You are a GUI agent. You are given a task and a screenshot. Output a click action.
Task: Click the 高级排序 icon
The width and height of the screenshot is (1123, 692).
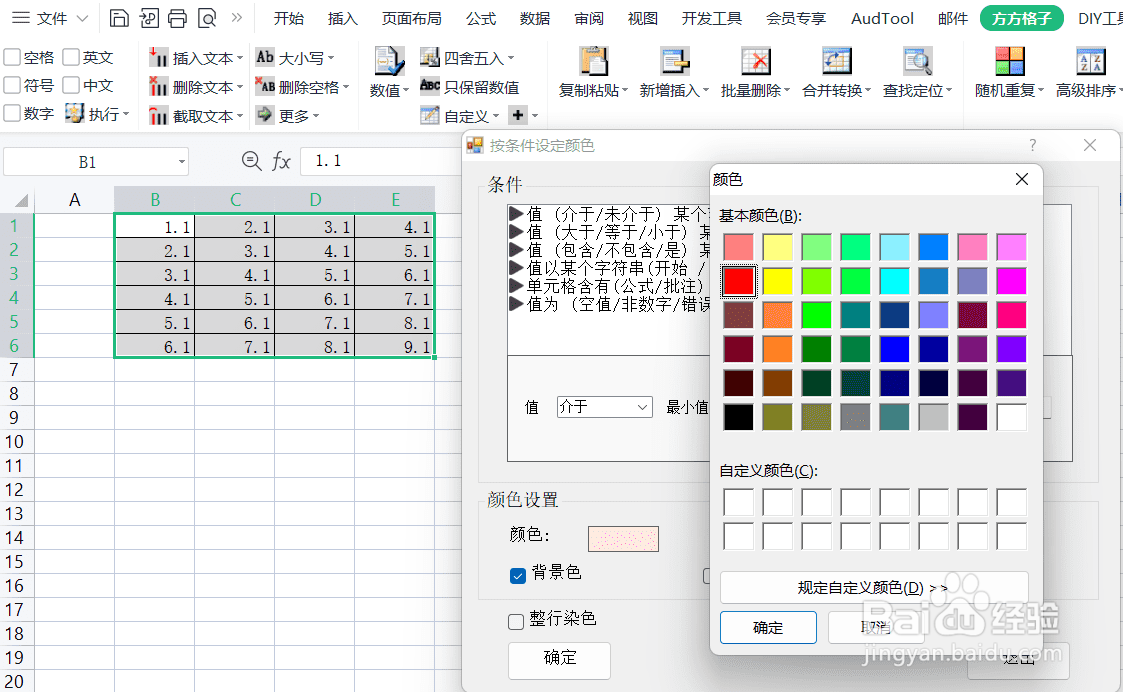1091,61
